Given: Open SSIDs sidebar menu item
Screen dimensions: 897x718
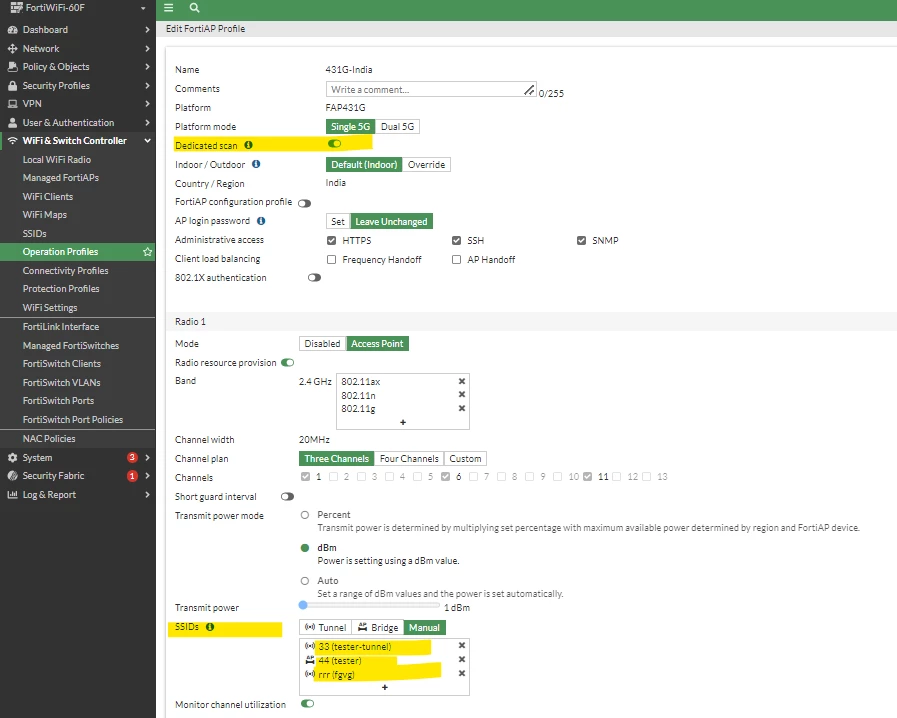Looking at the screenshot, I should click(35, 234).
